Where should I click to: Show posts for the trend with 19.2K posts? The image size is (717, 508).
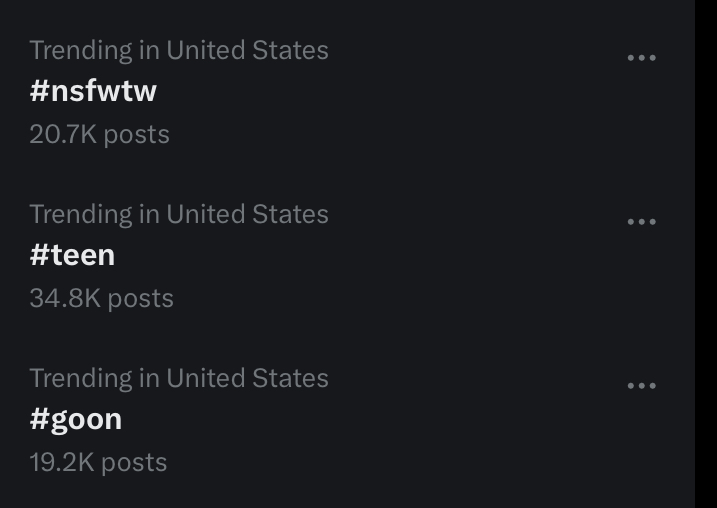pos(76,419)
